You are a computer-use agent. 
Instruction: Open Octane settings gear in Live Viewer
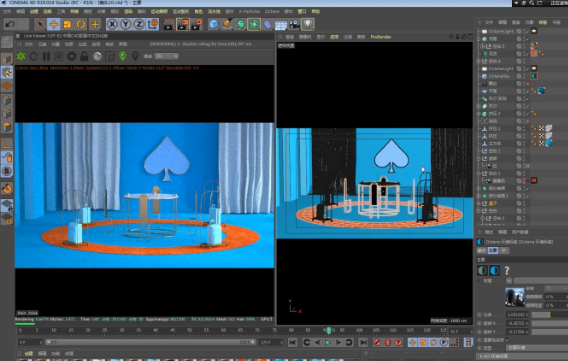pos(72,56)
